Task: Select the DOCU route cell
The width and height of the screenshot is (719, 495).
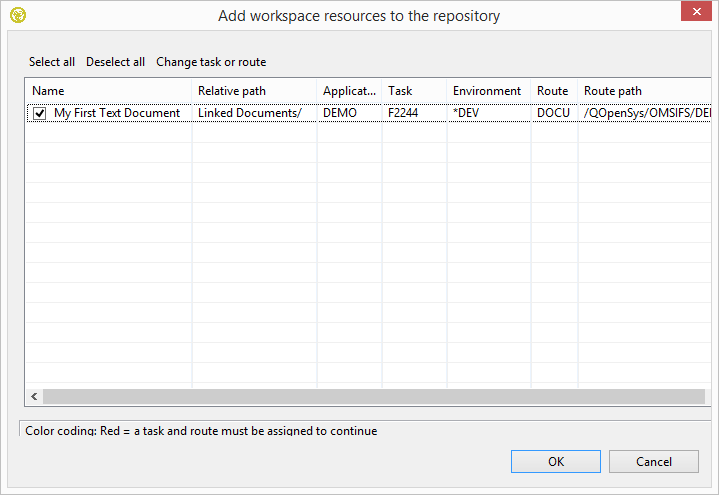Action: (x=553, y=113)
